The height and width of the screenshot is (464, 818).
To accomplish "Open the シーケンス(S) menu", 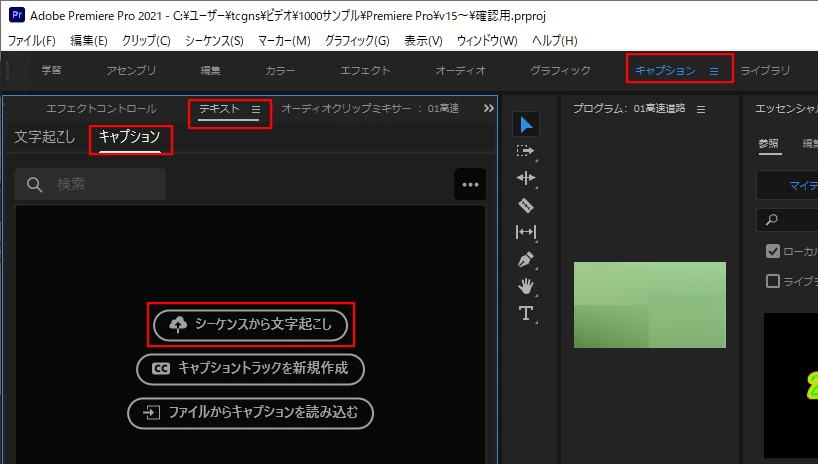I will 214,41.
